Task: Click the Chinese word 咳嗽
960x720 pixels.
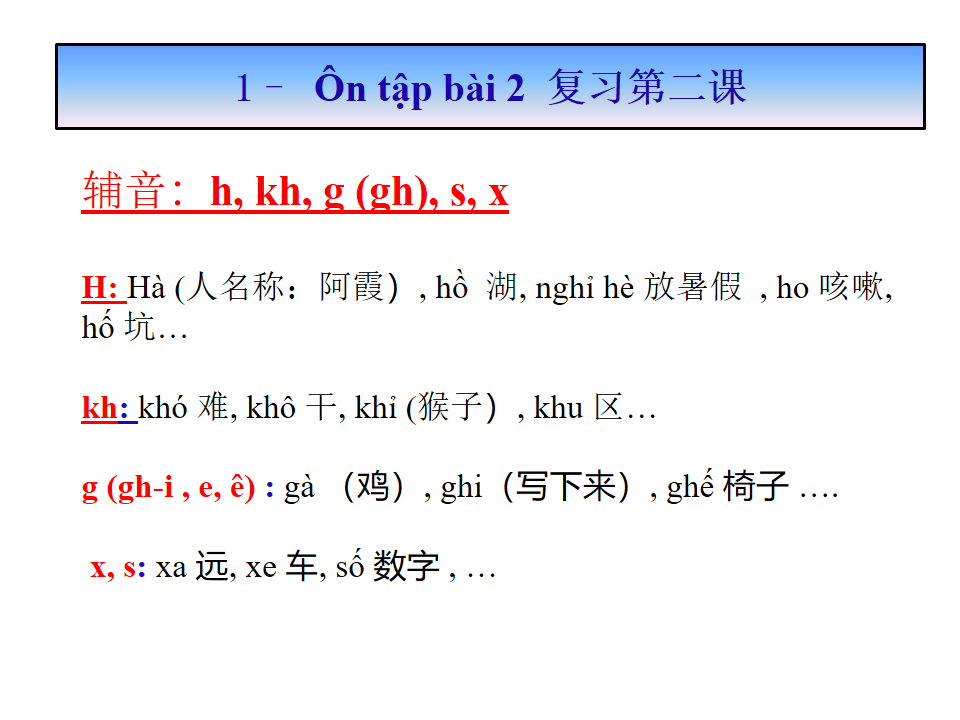Action: (853, 289)
